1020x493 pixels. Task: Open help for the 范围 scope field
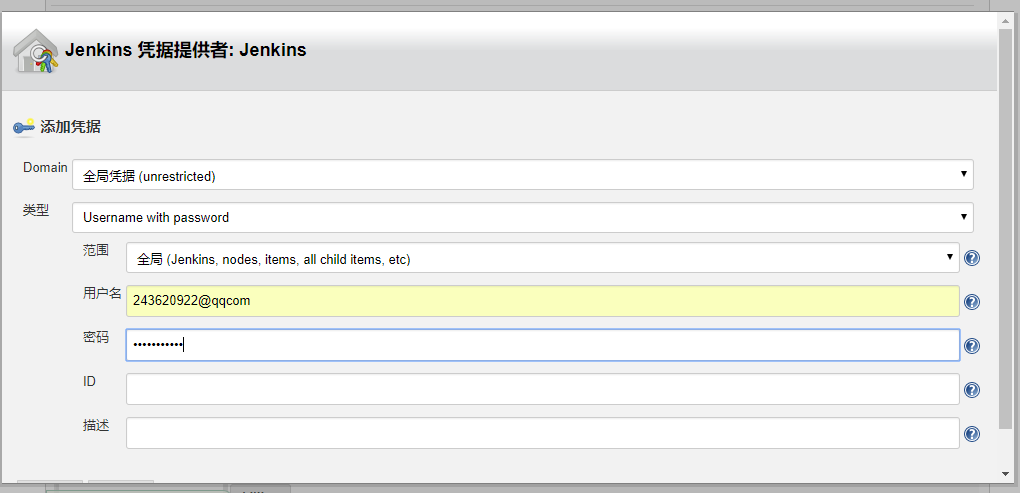[971, 258]
